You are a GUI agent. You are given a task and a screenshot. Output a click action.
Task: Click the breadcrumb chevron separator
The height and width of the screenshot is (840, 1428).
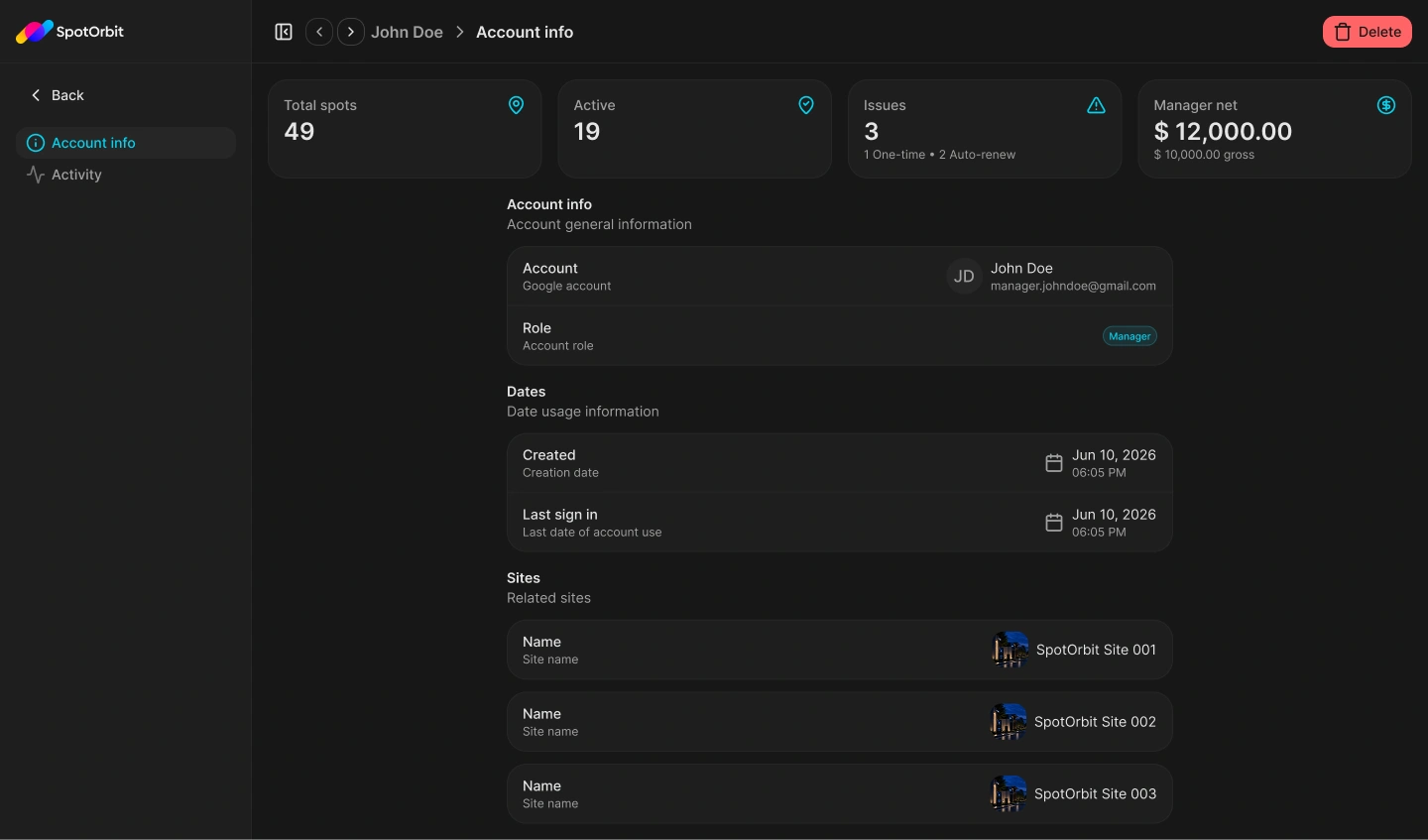point(460,32)
